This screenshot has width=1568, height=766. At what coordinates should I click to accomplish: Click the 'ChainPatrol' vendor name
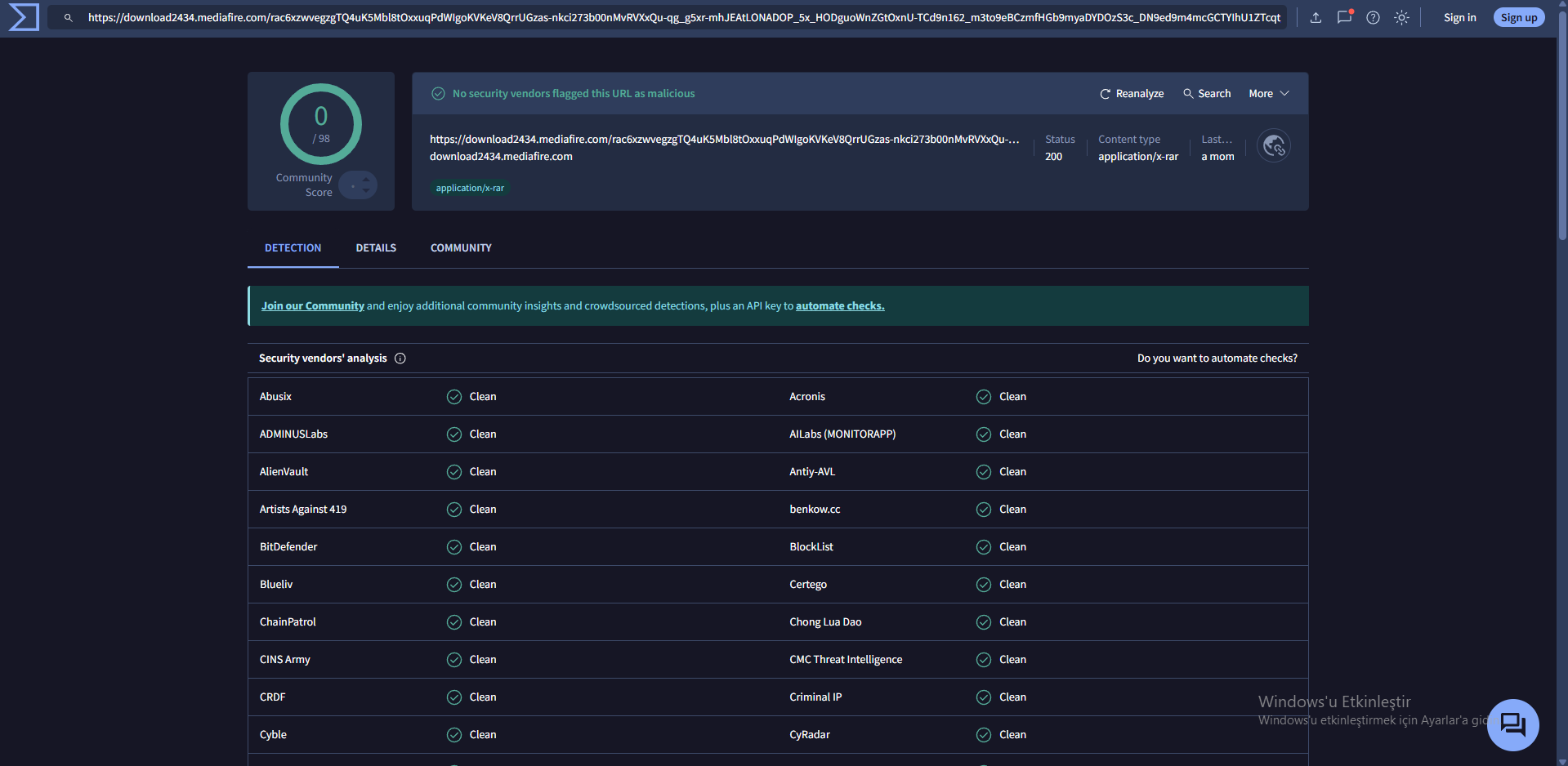[x=288, y=622]
